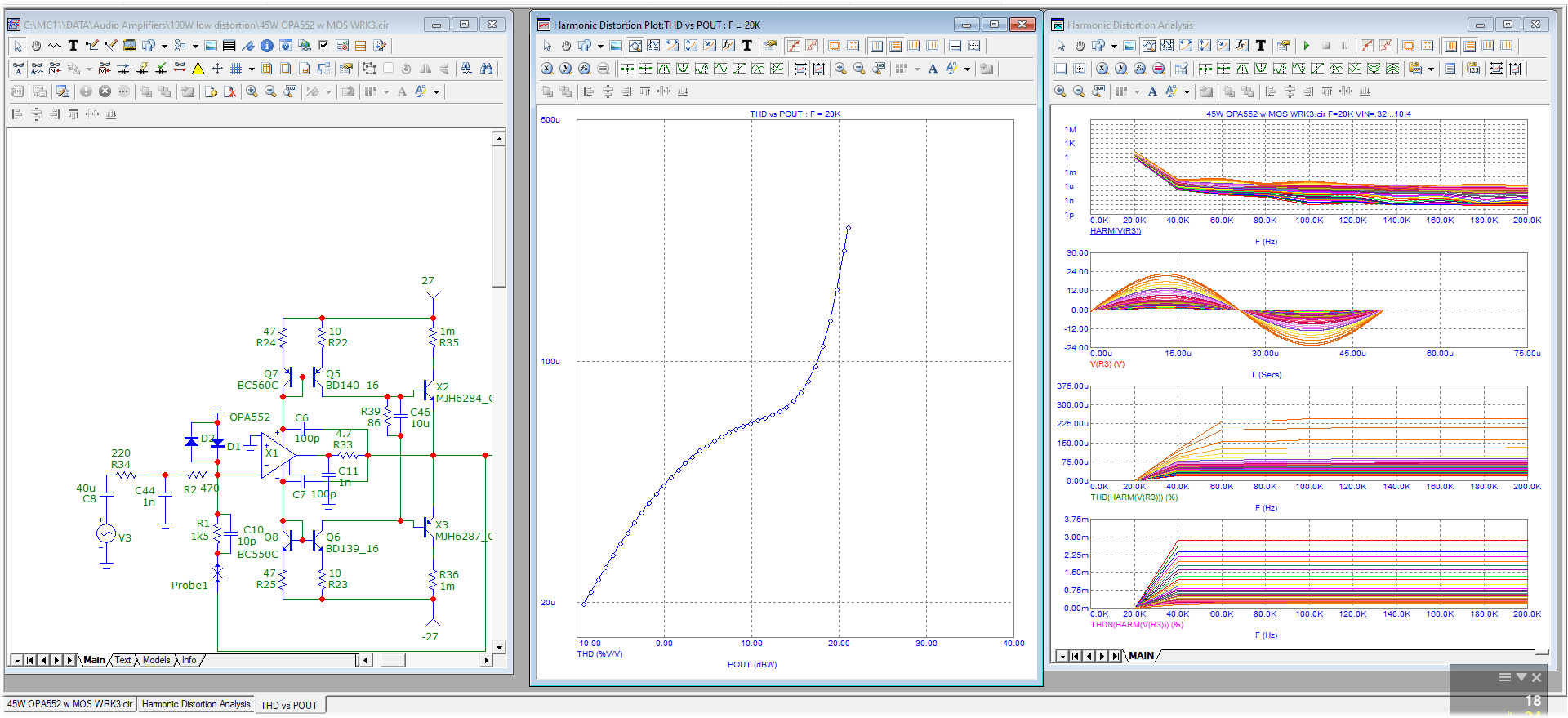Open the font color dropdown arrow in the schematic window

pos(436,91)
